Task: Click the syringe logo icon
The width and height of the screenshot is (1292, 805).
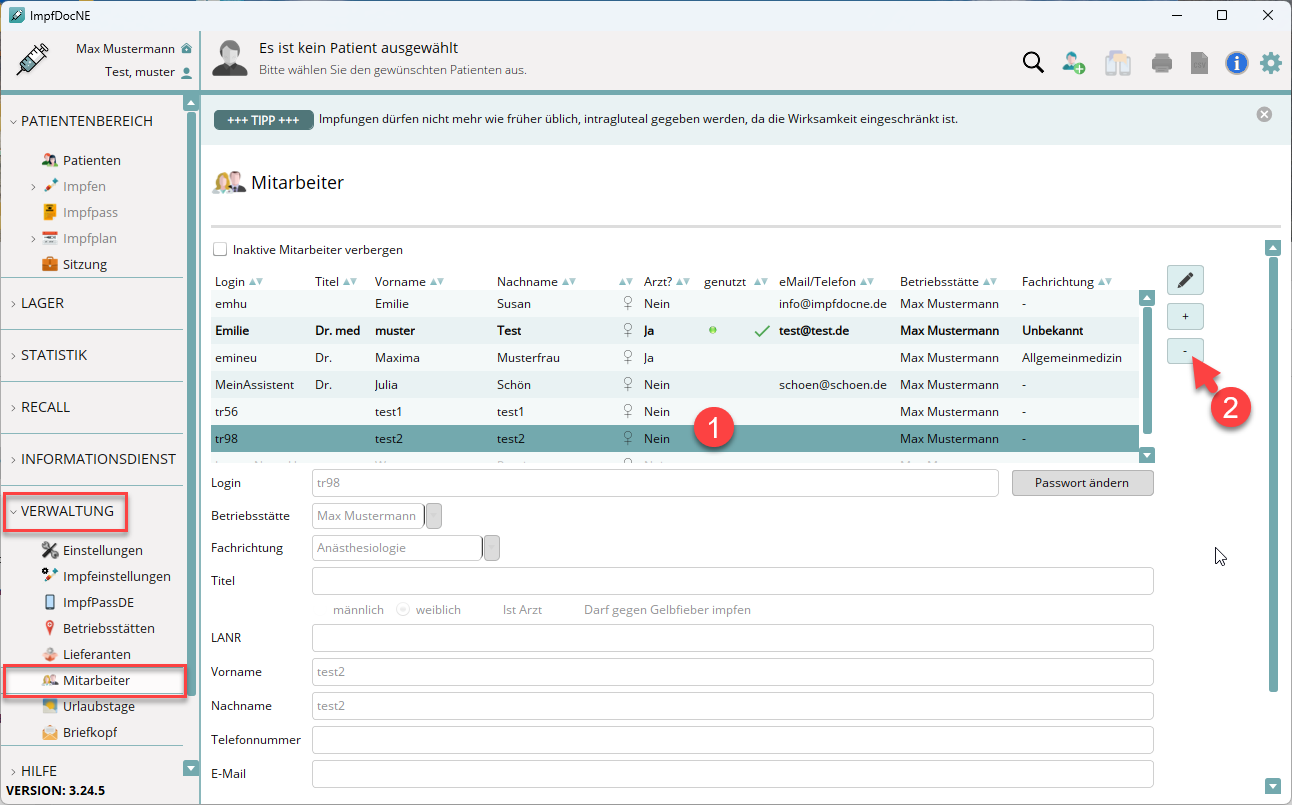Action: [33, 60]
